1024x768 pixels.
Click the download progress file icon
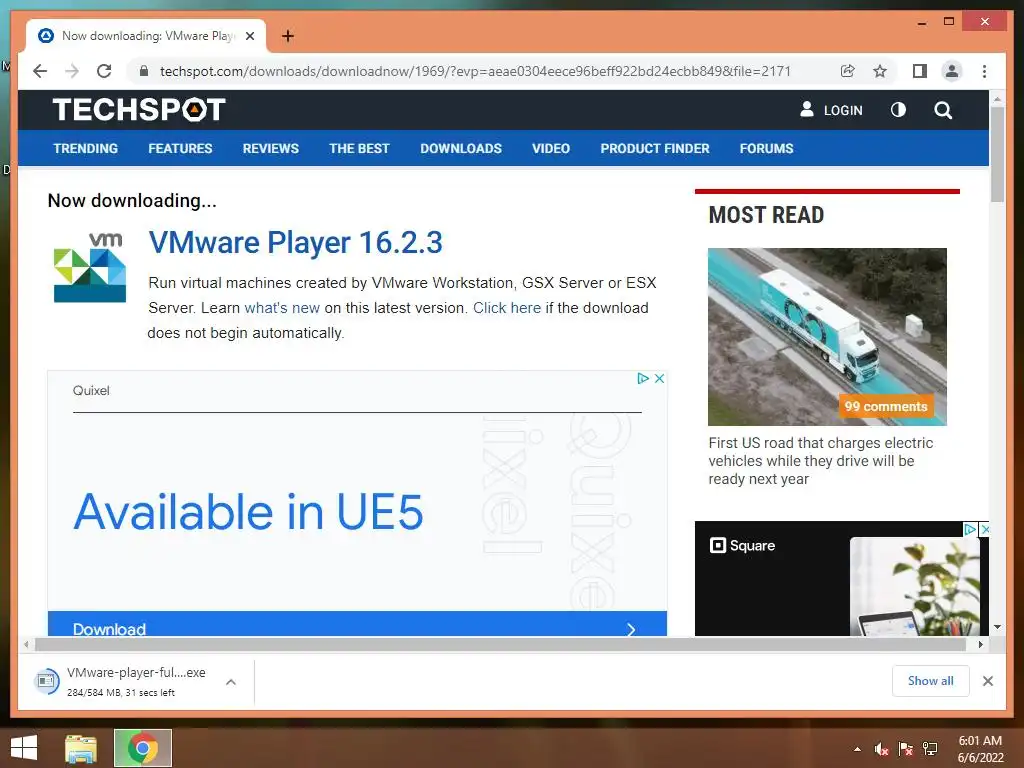pos(46,682)
